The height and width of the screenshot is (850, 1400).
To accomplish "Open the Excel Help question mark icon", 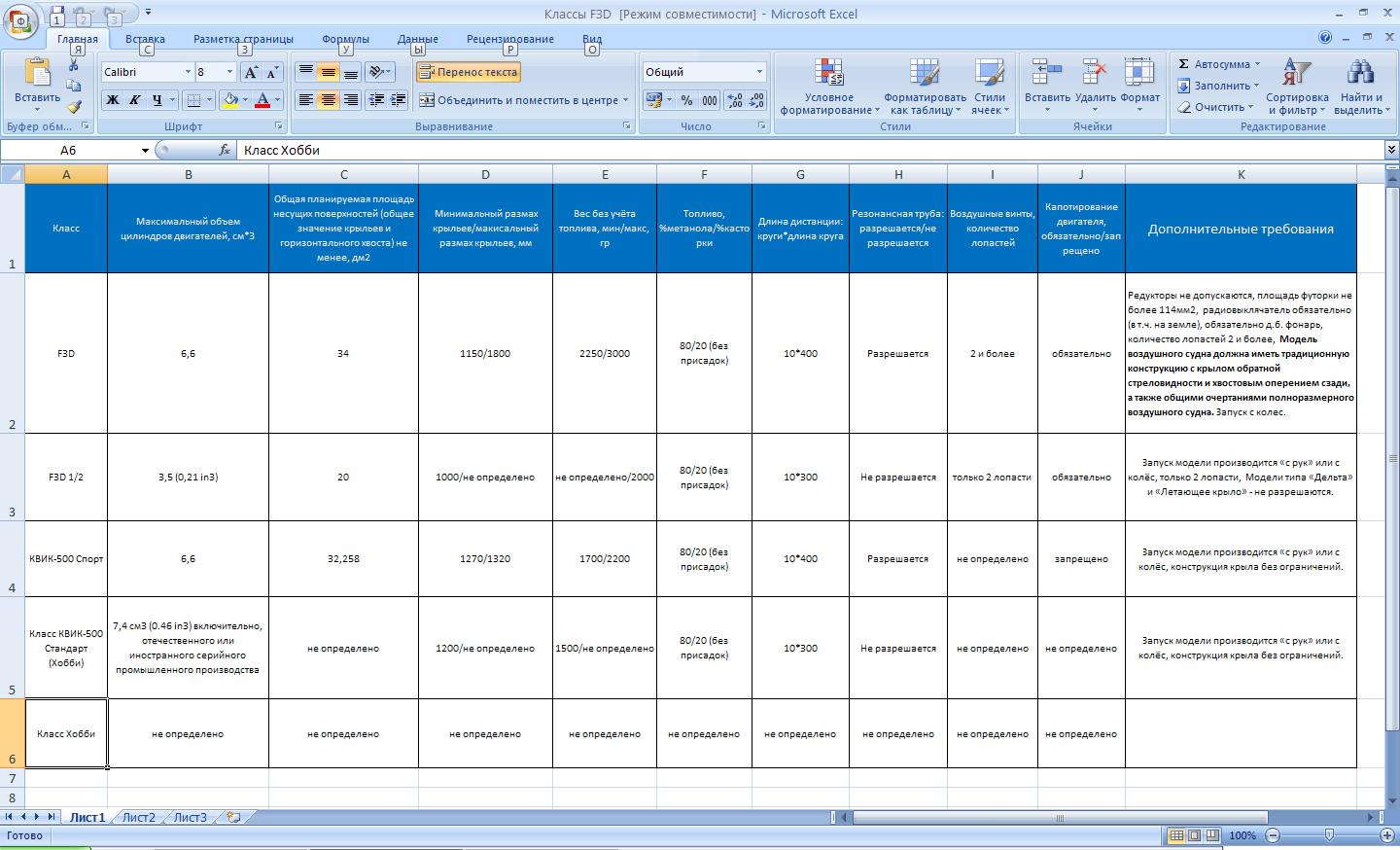I will [x=1325, y=38].
